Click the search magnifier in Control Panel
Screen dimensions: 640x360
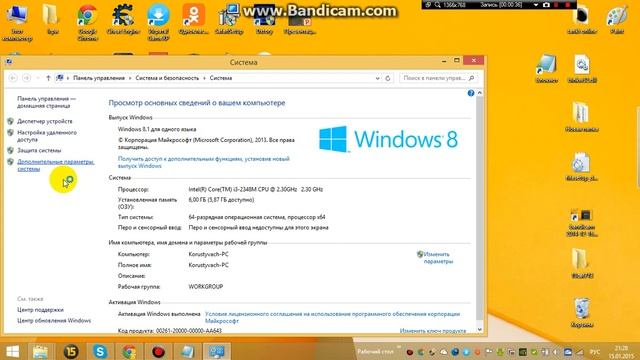pos(471,78)
